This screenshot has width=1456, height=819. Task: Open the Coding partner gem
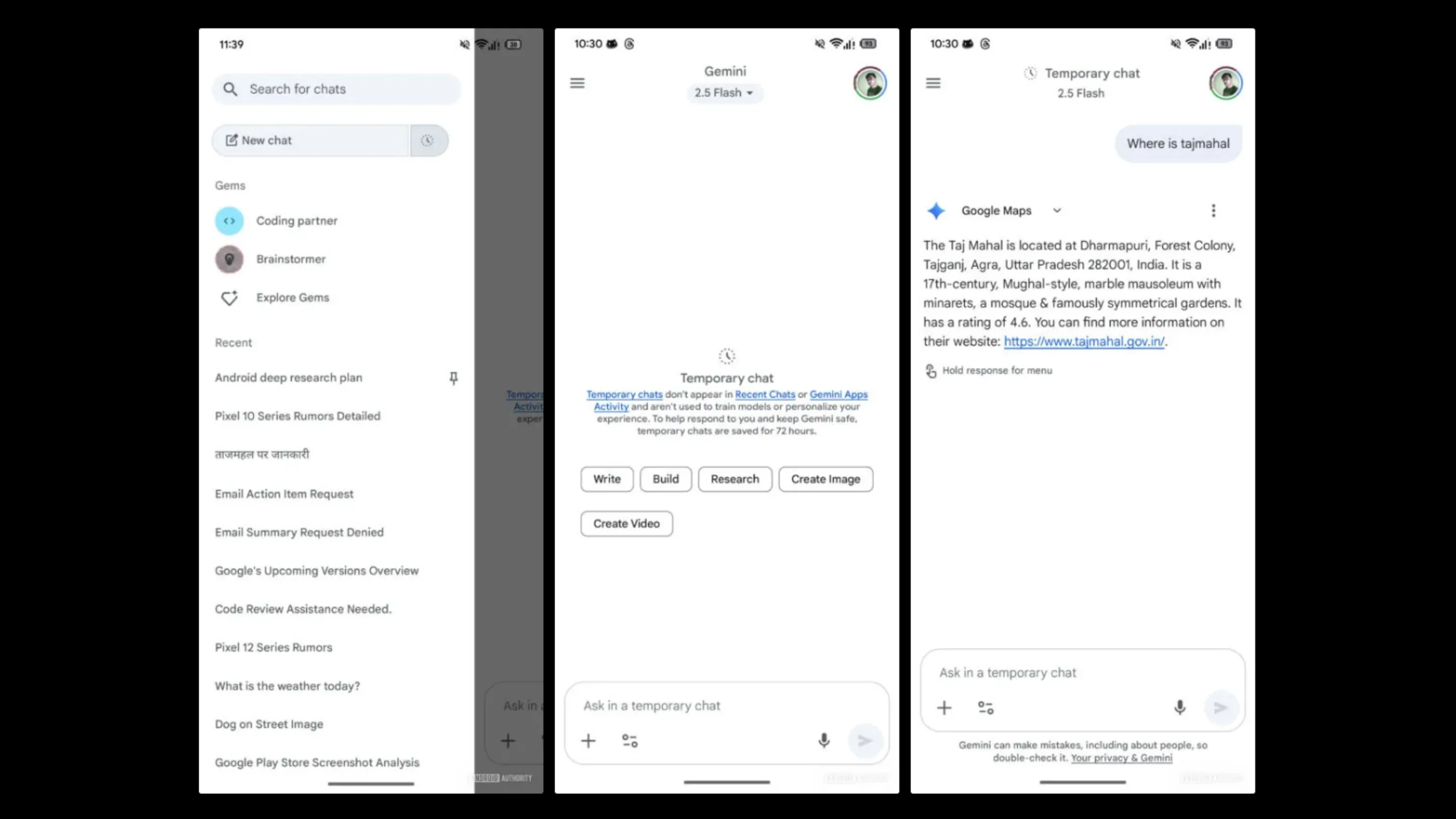click(276, 220)
